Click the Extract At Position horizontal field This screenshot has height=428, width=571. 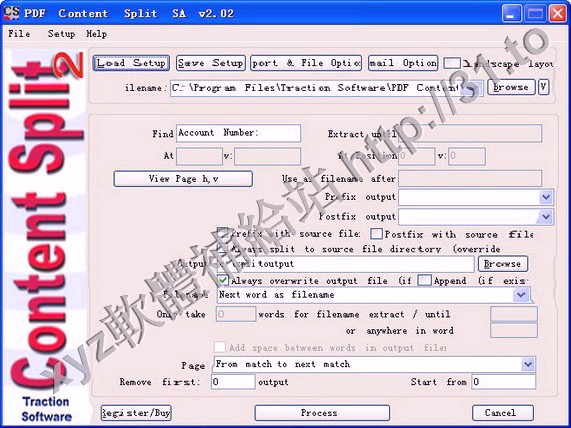pos(417,156)
